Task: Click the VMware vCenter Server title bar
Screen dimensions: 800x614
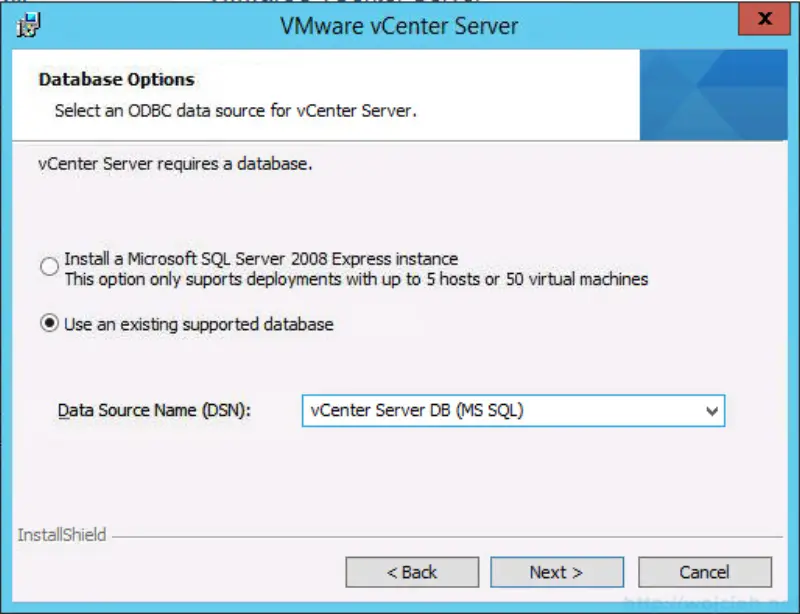Action: (400, 25)
